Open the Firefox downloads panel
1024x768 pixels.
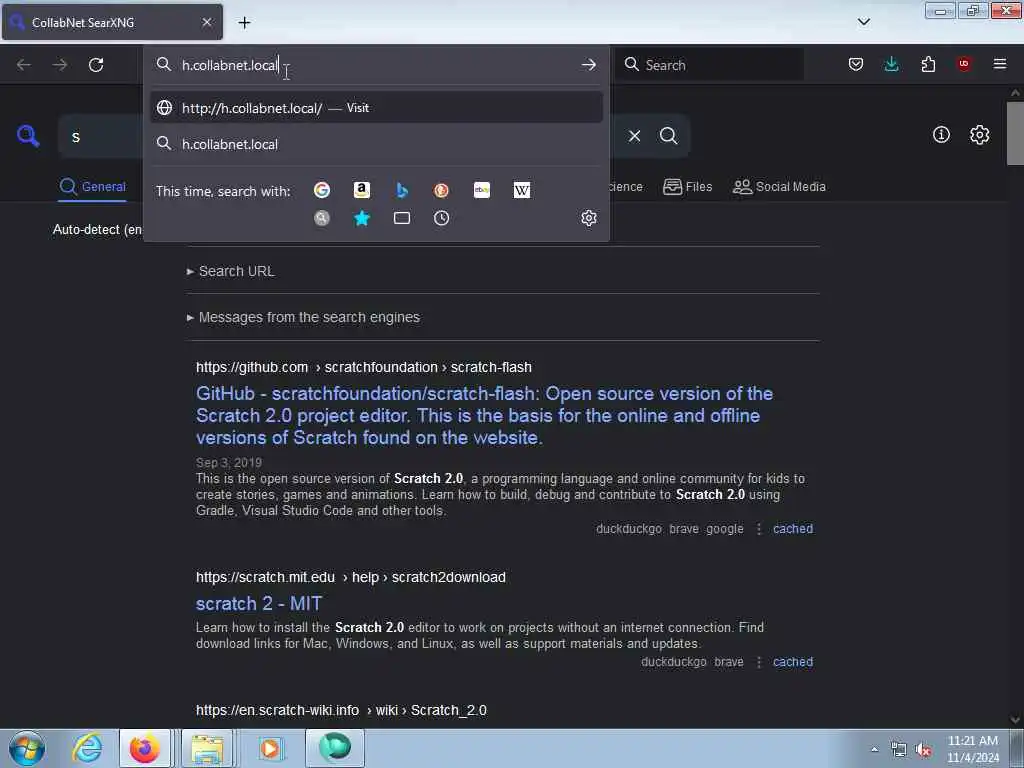pyautogui.click(x=891, y=64)
